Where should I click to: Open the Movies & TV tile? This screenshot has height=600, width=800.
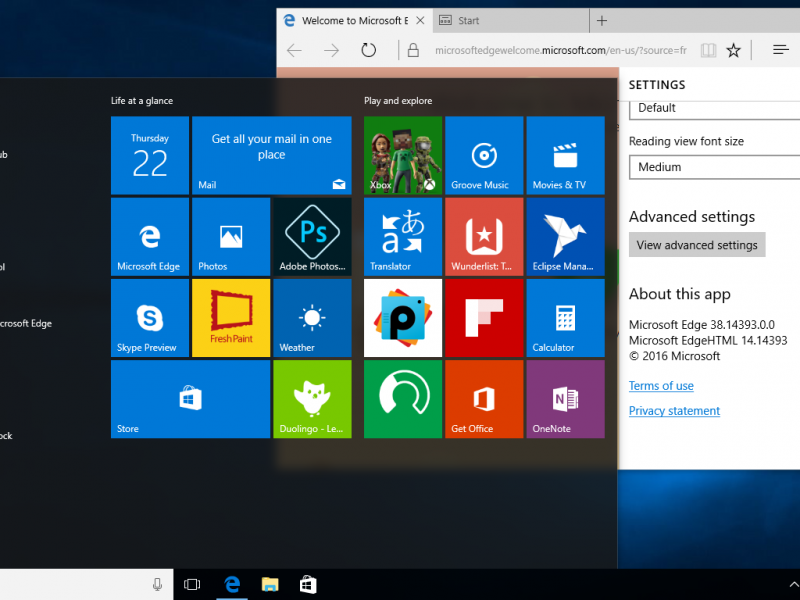(x=565, y=155)
